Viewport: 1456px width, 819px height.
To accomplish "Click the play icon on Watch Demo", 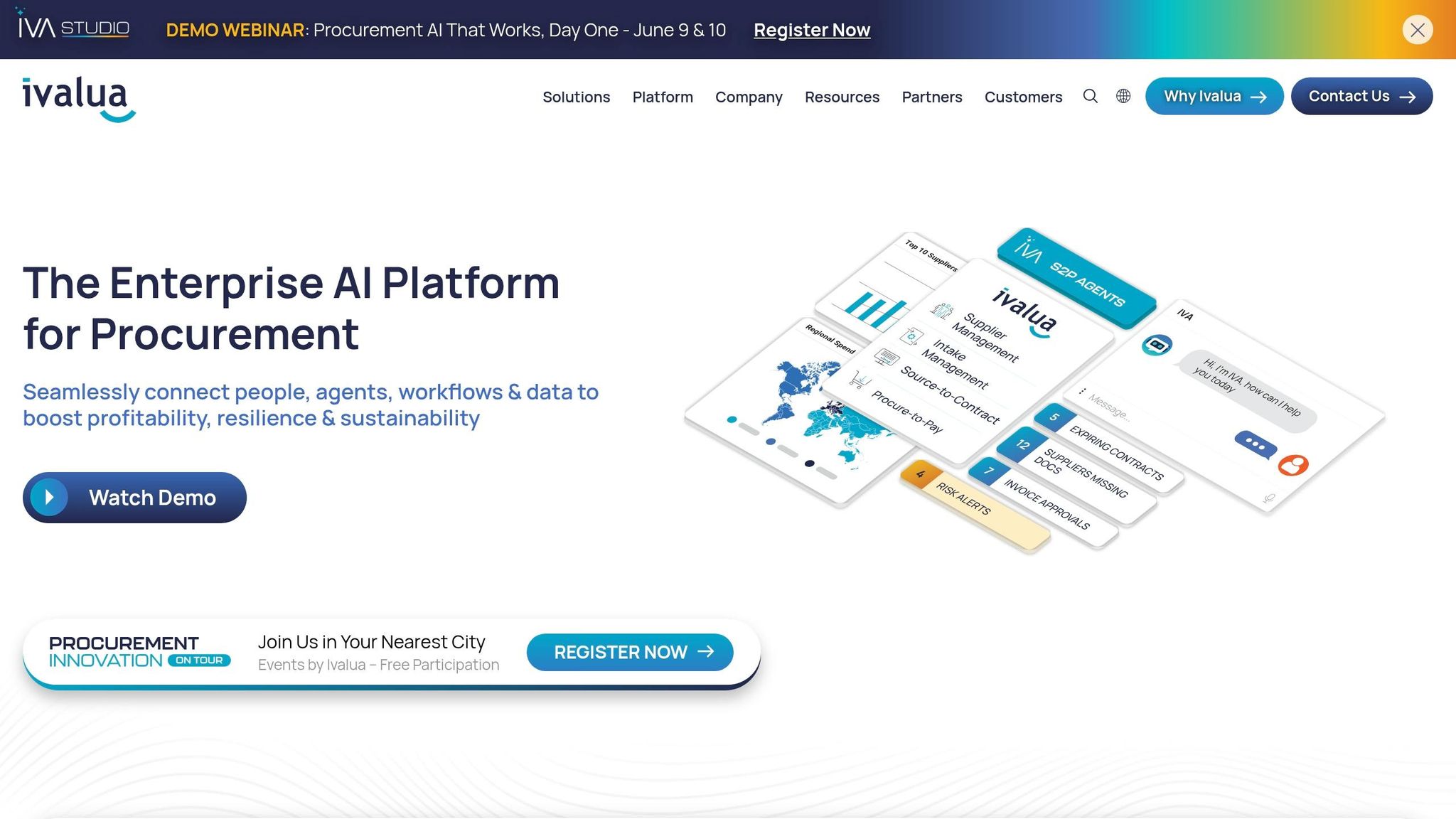I will 49,497.
